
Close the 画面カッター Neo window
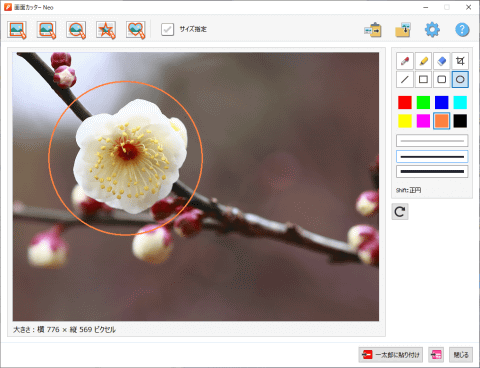click(x=468, y=7)
